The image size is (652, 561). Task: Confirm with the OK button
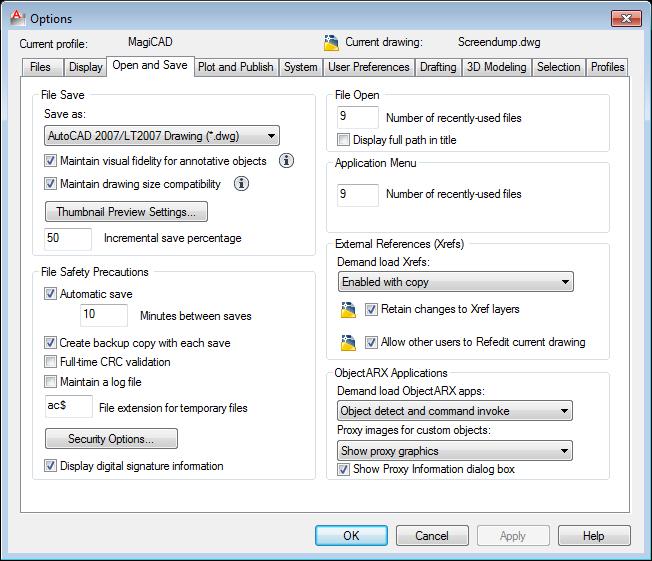[x=351, y=536]
